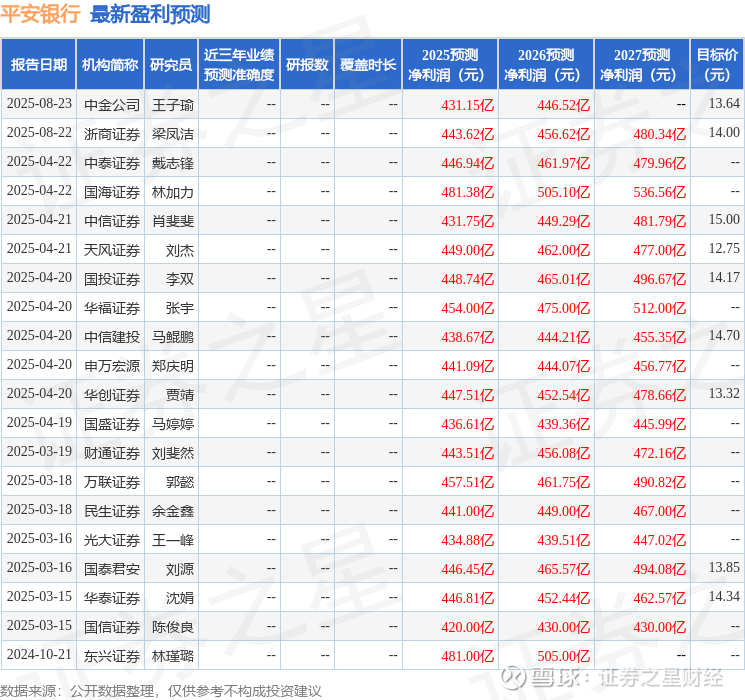This screenshot has height=700, width=745.
Task: Click the date 2024-10-21
Action: (x=39, y=654)
